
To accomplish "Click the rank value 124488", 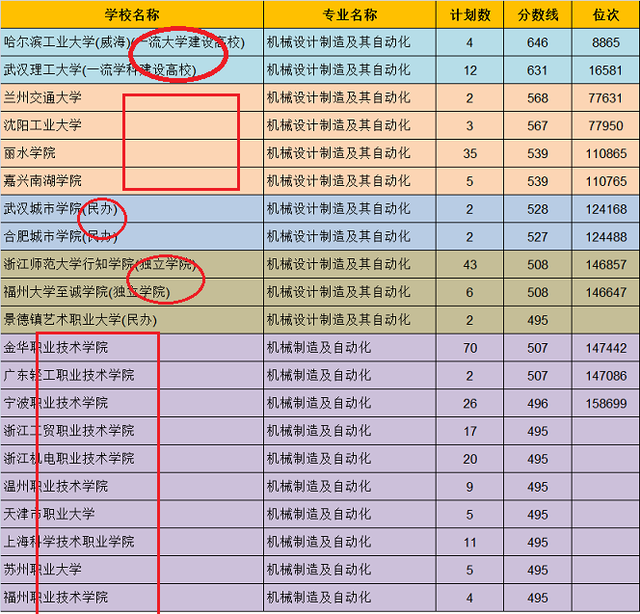I will [x=606, y=237].
